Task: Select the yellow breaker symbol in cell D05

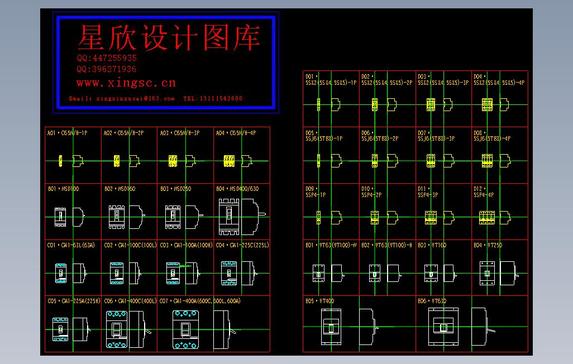Action: (319, 161)
